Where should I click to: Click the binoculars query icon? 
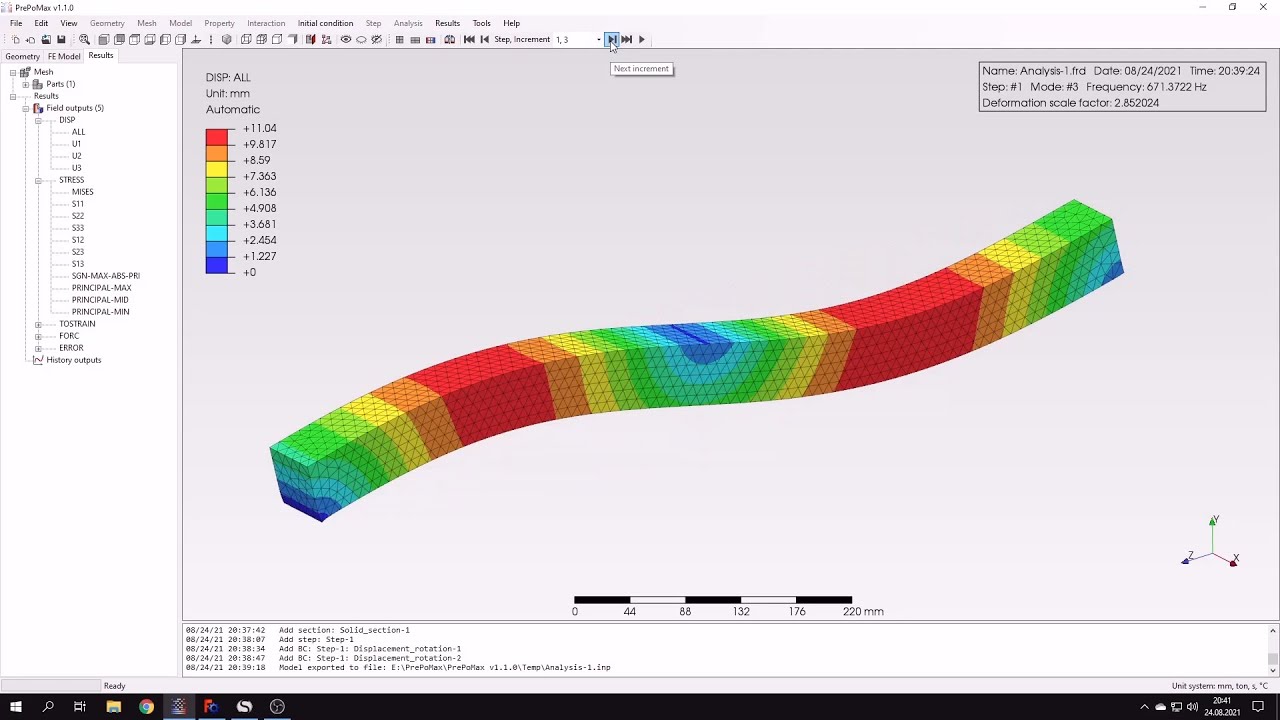click(450, 39)
